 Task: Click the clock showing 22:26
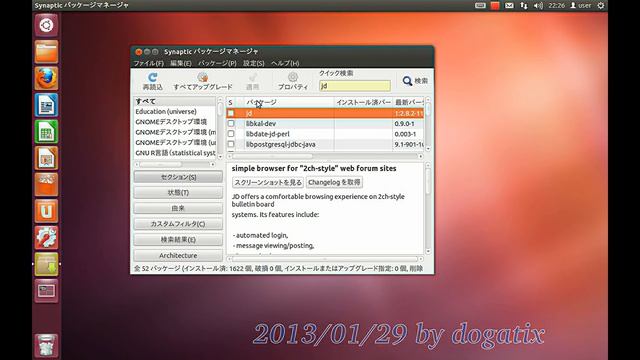click(557, 5)
